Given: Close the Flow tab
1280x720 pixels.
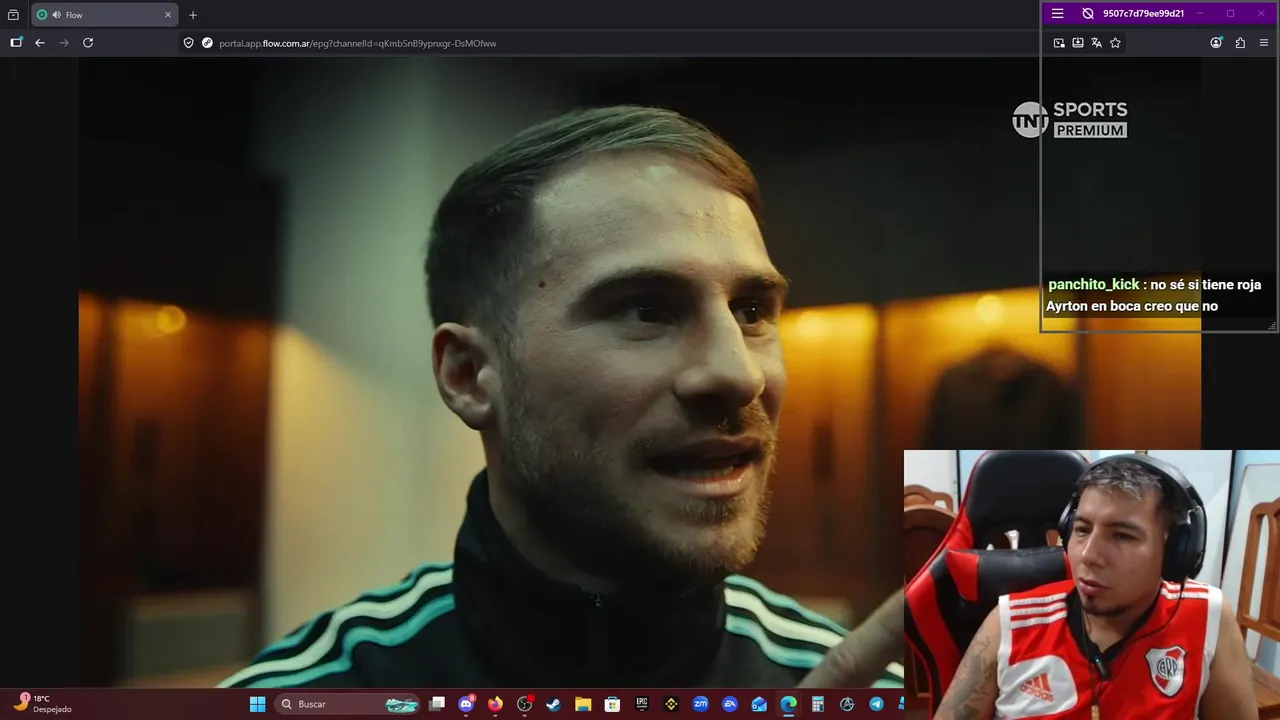Looking at the screenshot, I should coord(168,15).
